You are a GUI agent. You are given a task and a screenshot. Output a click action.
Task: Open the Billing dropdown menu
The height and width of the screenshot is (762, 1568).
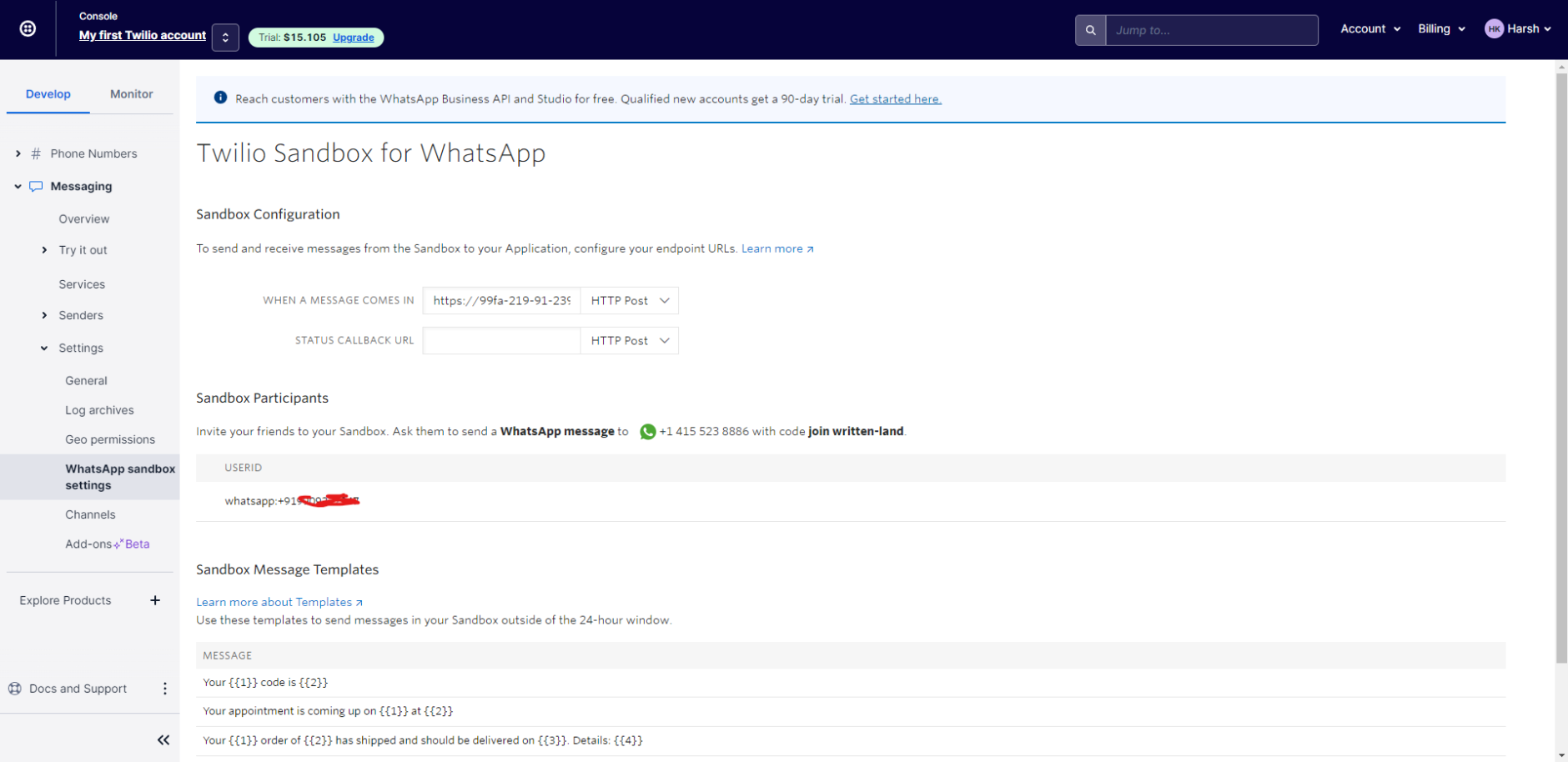point(1441,29)
